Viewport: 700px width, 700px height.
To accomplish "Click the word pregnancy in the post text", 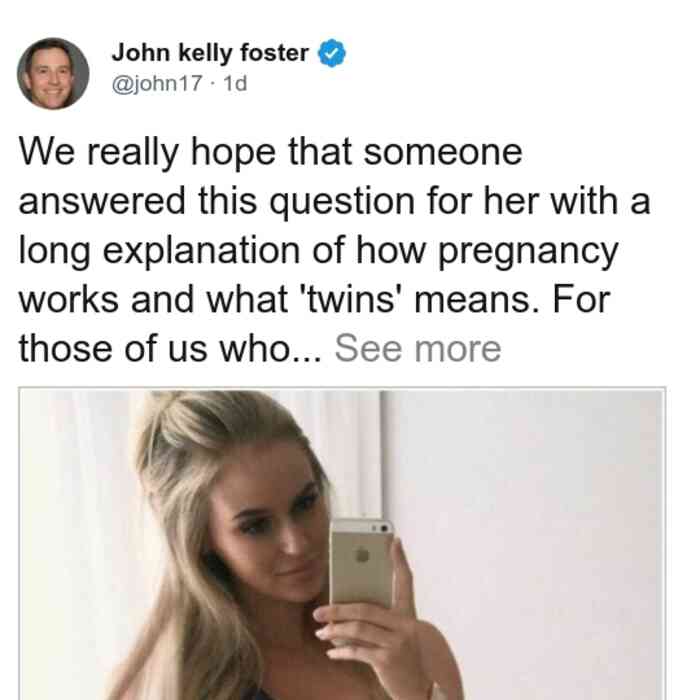I will [x=528, y=251].
